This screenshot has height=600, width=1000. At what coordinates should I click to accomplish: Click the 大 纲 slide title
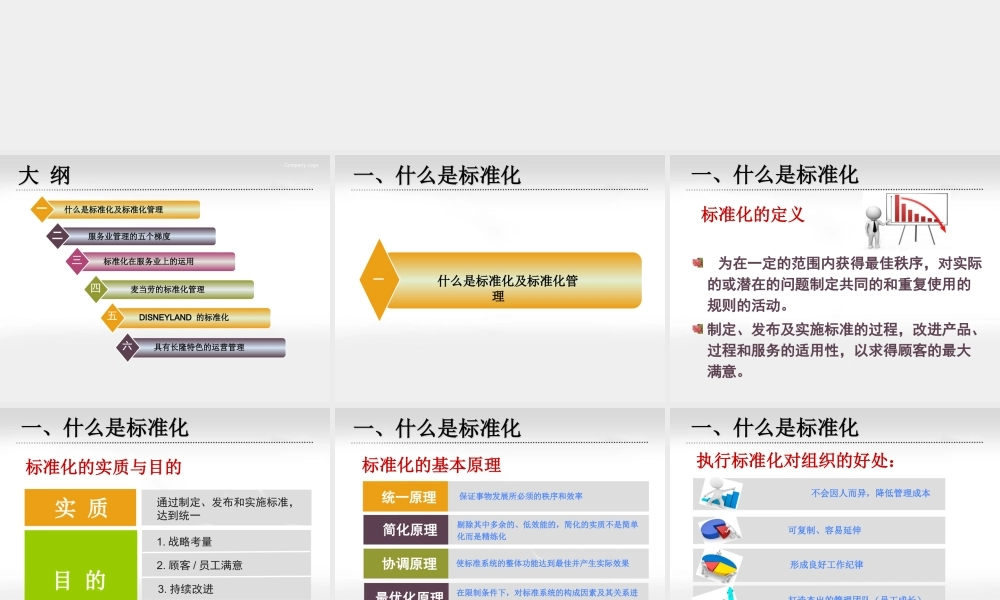(44, 175)
